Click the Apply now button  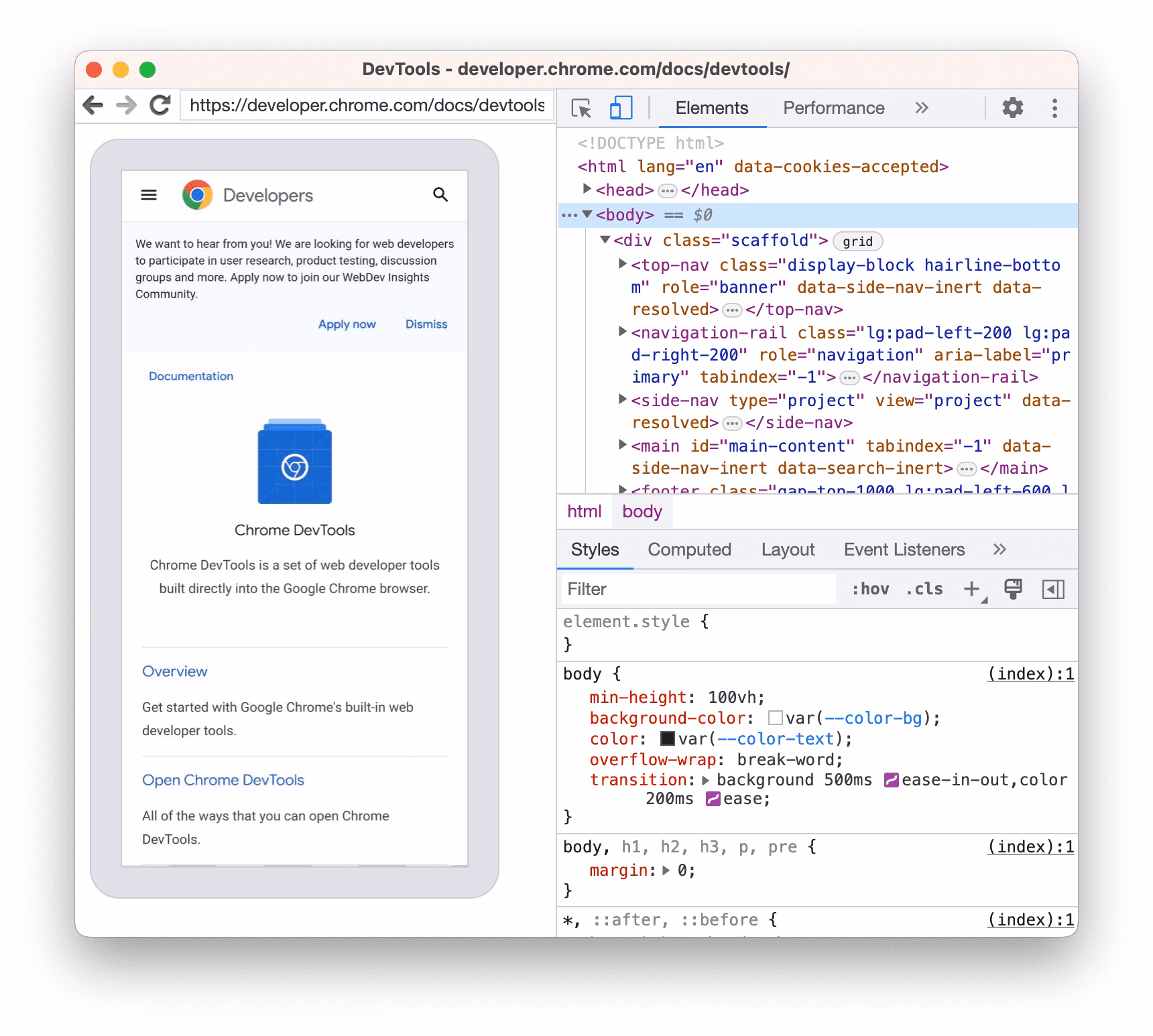point(347,324)
